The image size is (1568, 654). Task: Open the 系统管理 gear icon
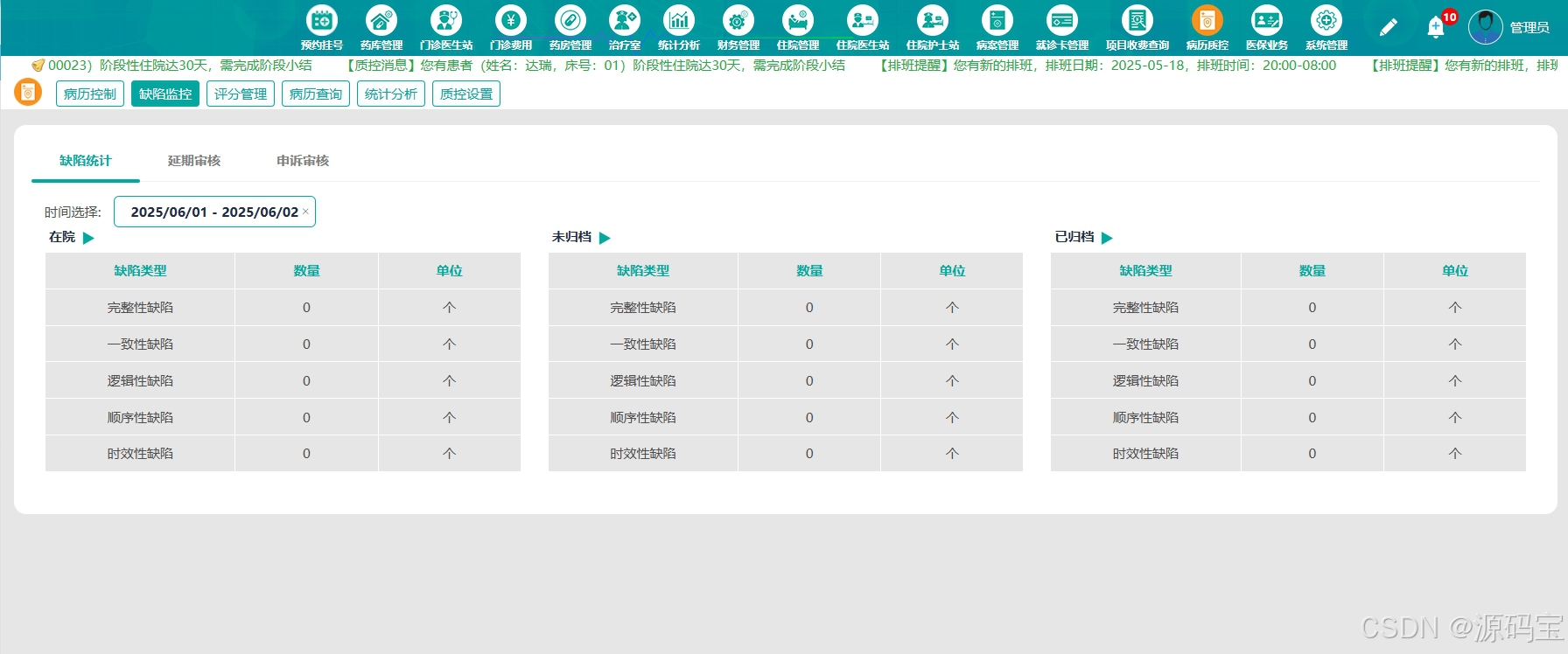tap(1326, 20)
